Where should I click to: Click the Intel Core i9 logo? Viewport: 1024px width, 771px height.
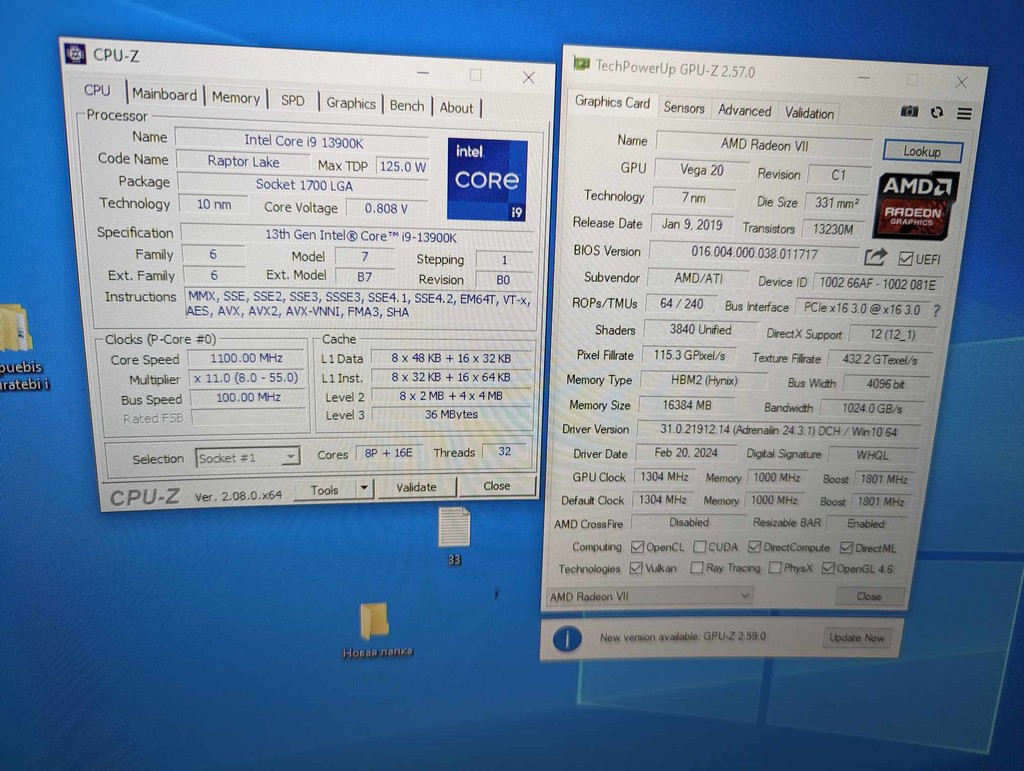[487, 180]
